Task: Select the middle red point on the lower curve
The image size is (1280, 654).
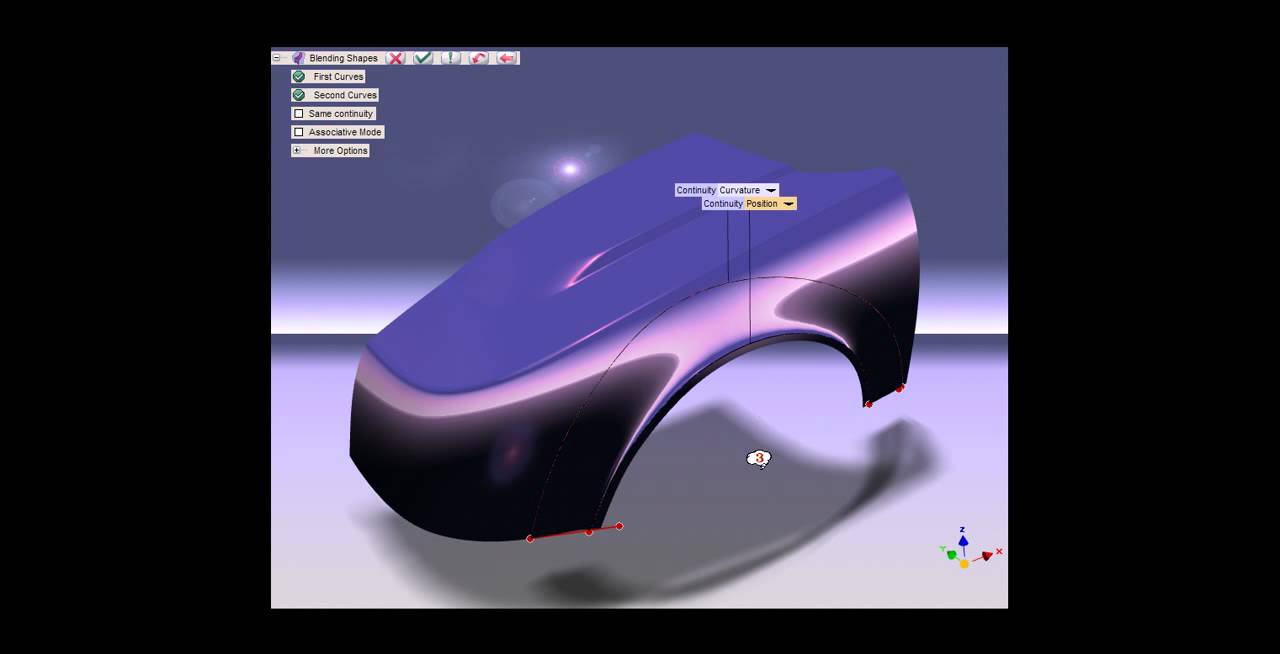Action: 589,532
